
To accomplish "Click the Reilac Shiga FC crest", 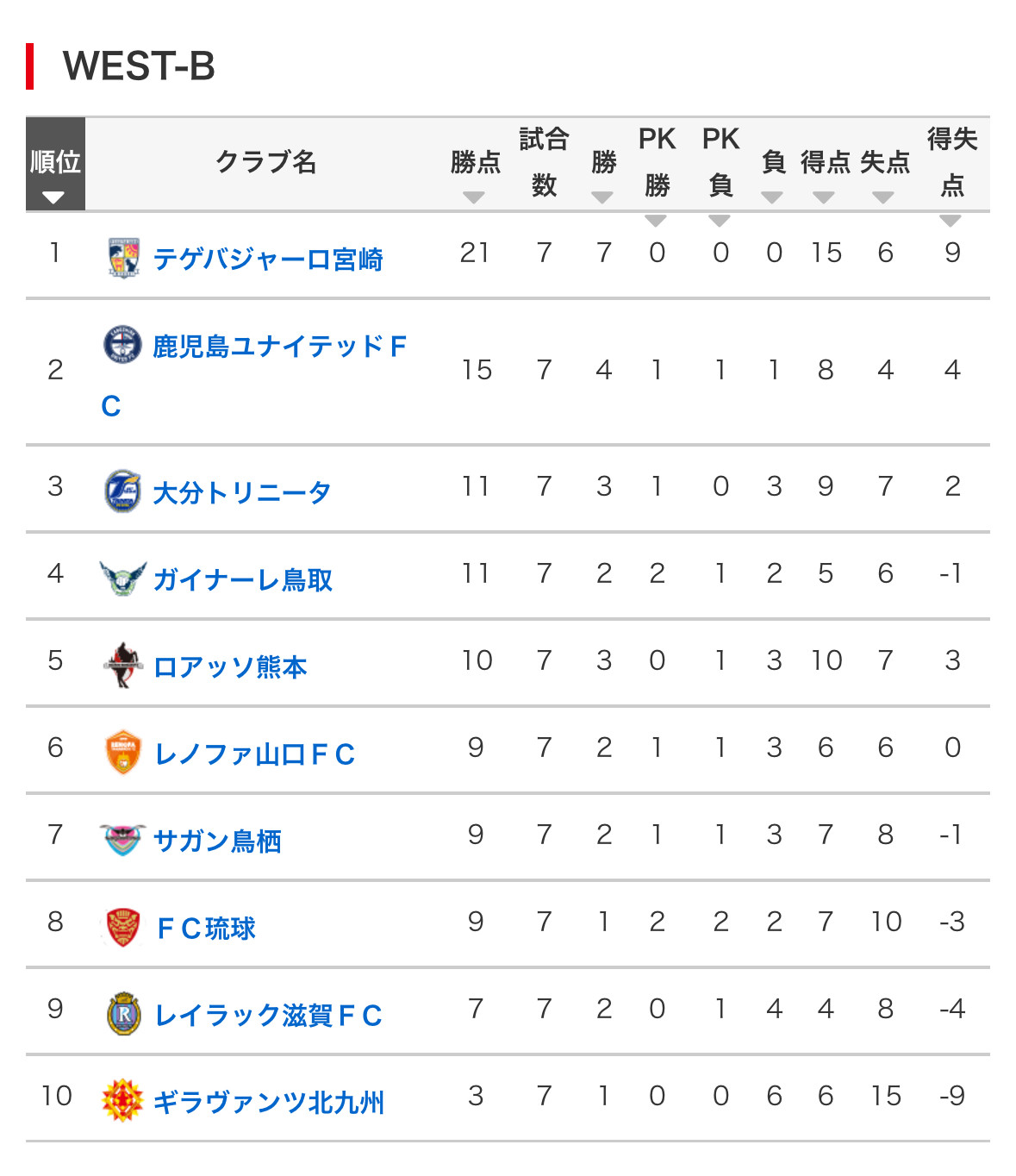I will pos(123,1014).
